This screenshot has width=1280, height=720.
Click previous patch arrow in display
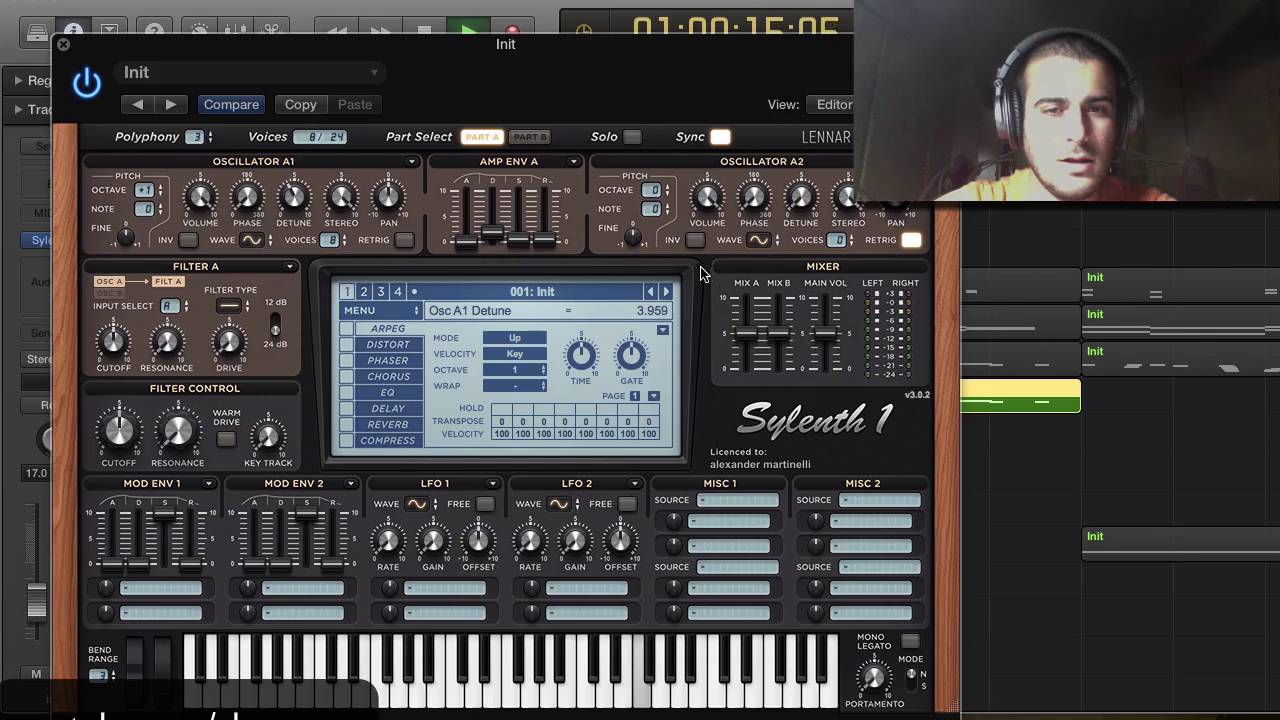point(650,292)
